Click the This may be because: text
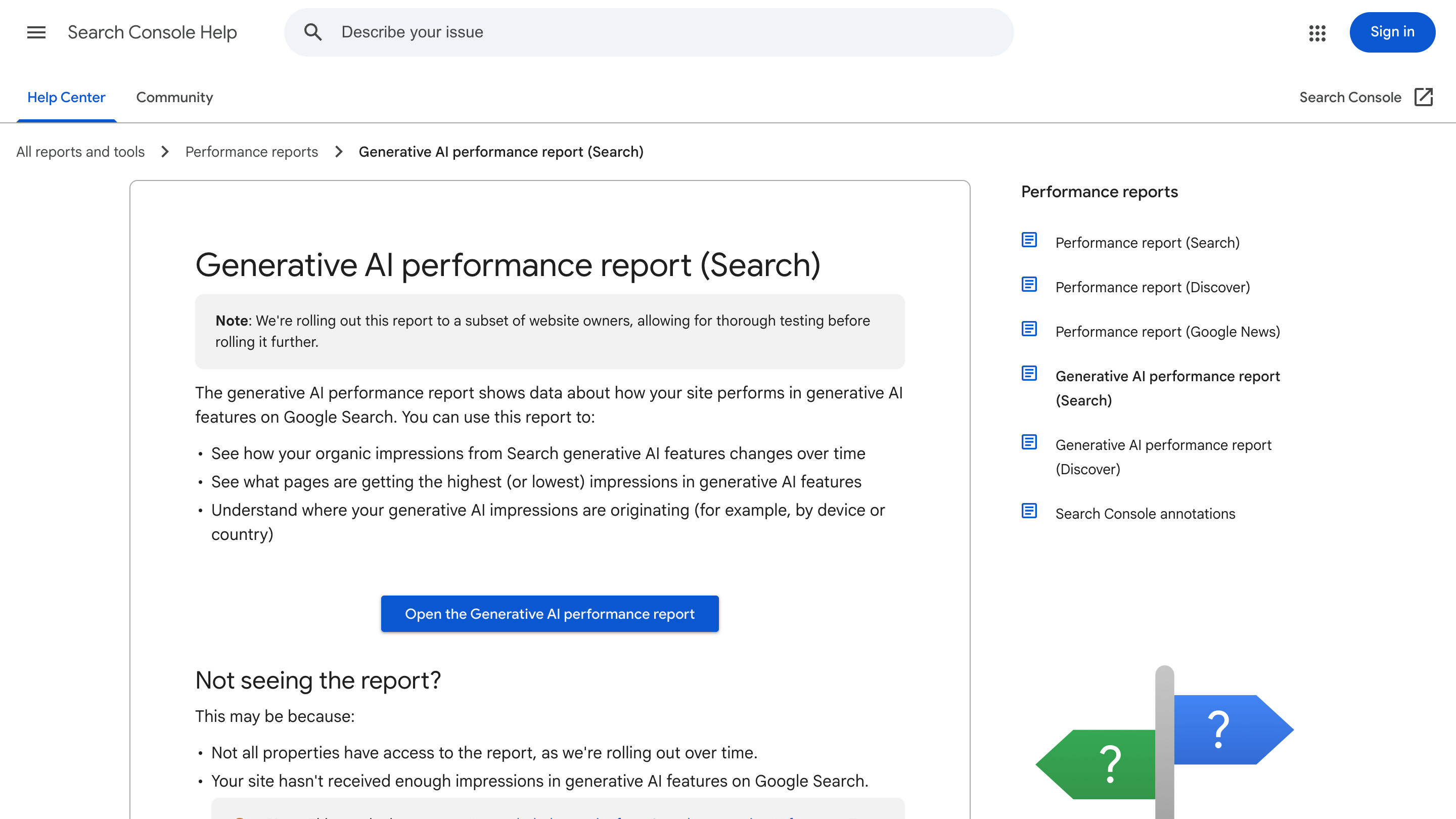 tap(275, 717)
